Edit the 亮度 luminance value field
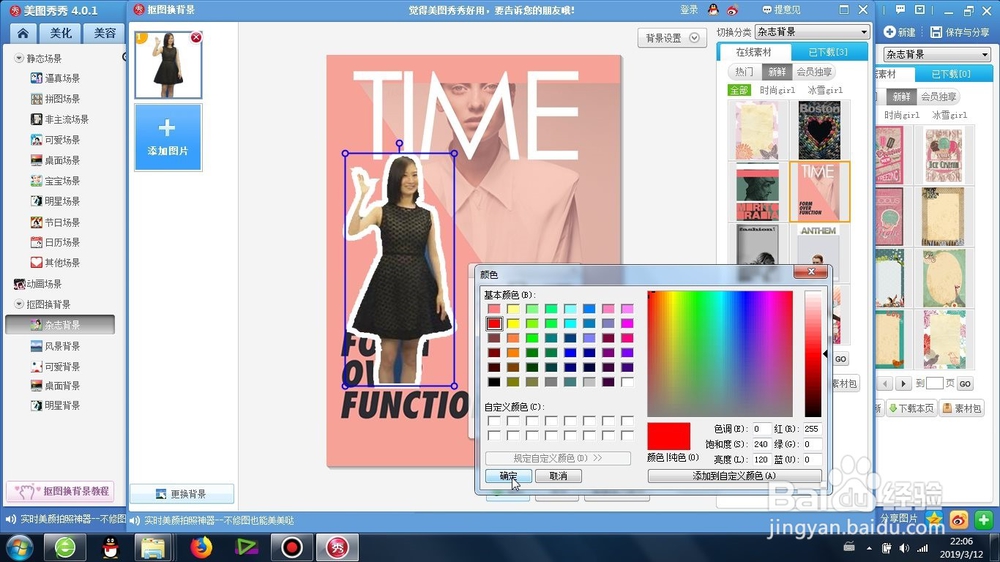Viewport: 1000px width, 562px height. (761, 459)
